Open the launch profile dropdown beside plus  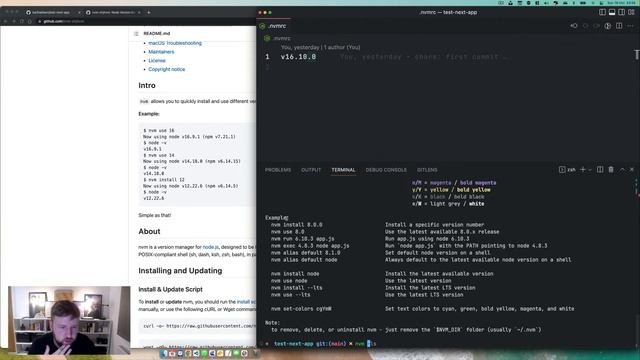589,169
